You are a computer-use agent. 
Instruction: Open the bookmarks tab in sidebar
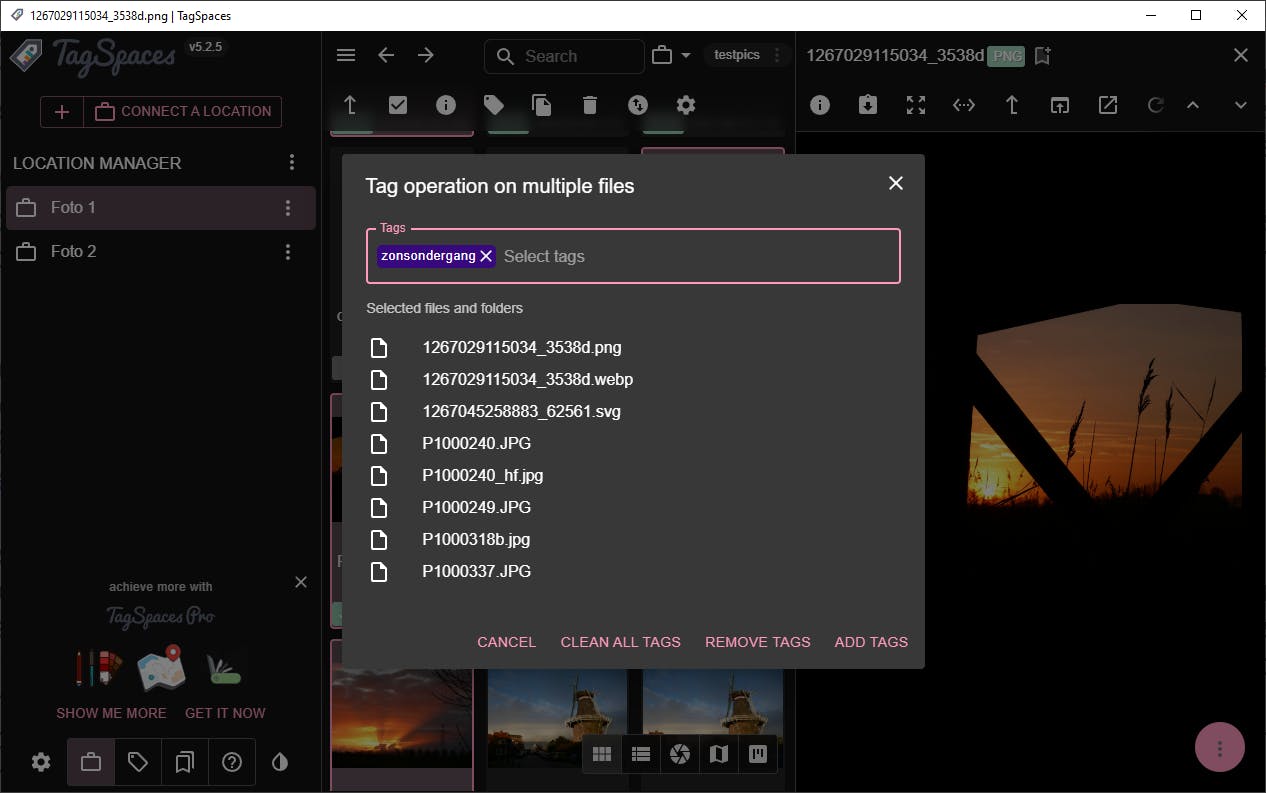[184, 762]
